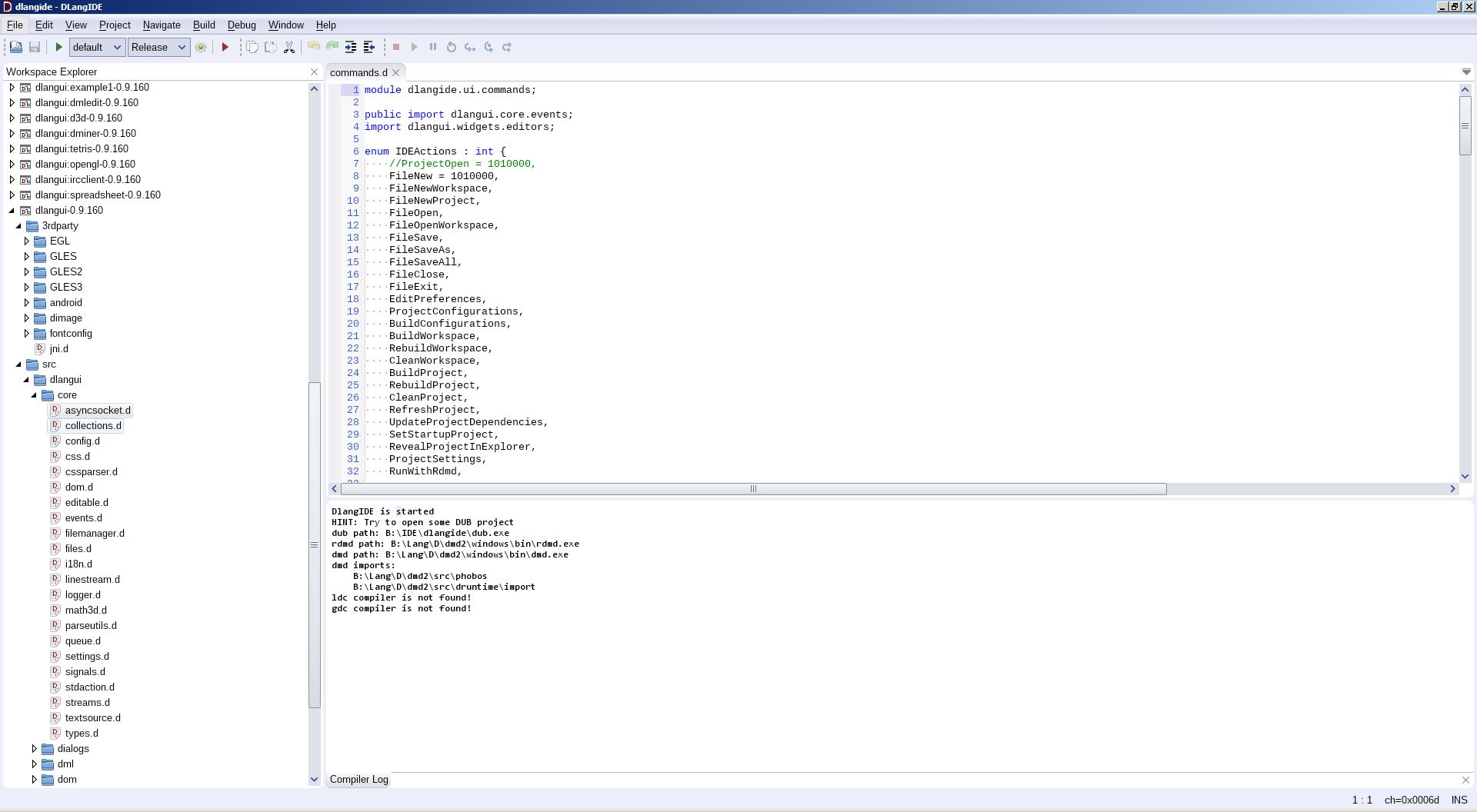Open the Build menu
The width and height of the screenshot is (1477, 812).
coord(204,25)
